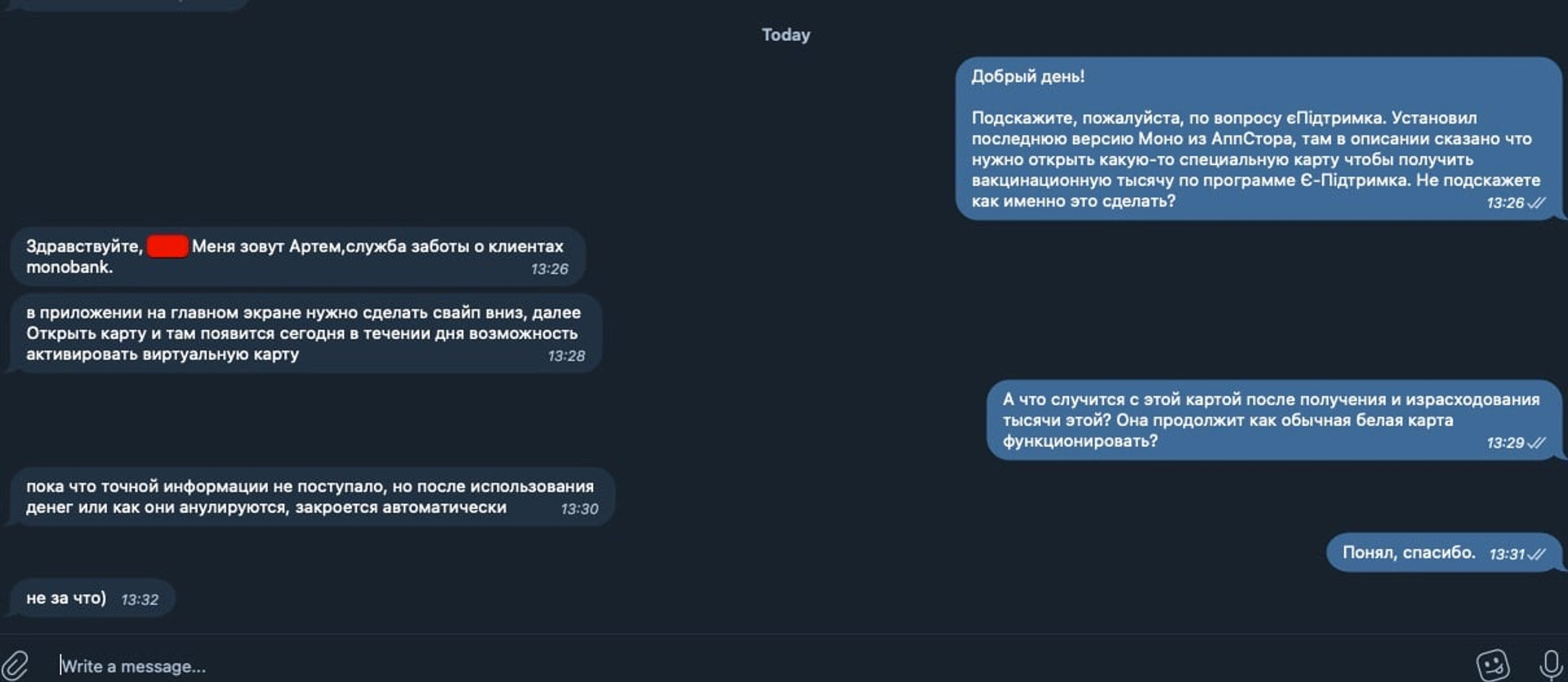
Task: Select the 'Добрый день!' outgoing message bubble
Action: (1258, 138)
